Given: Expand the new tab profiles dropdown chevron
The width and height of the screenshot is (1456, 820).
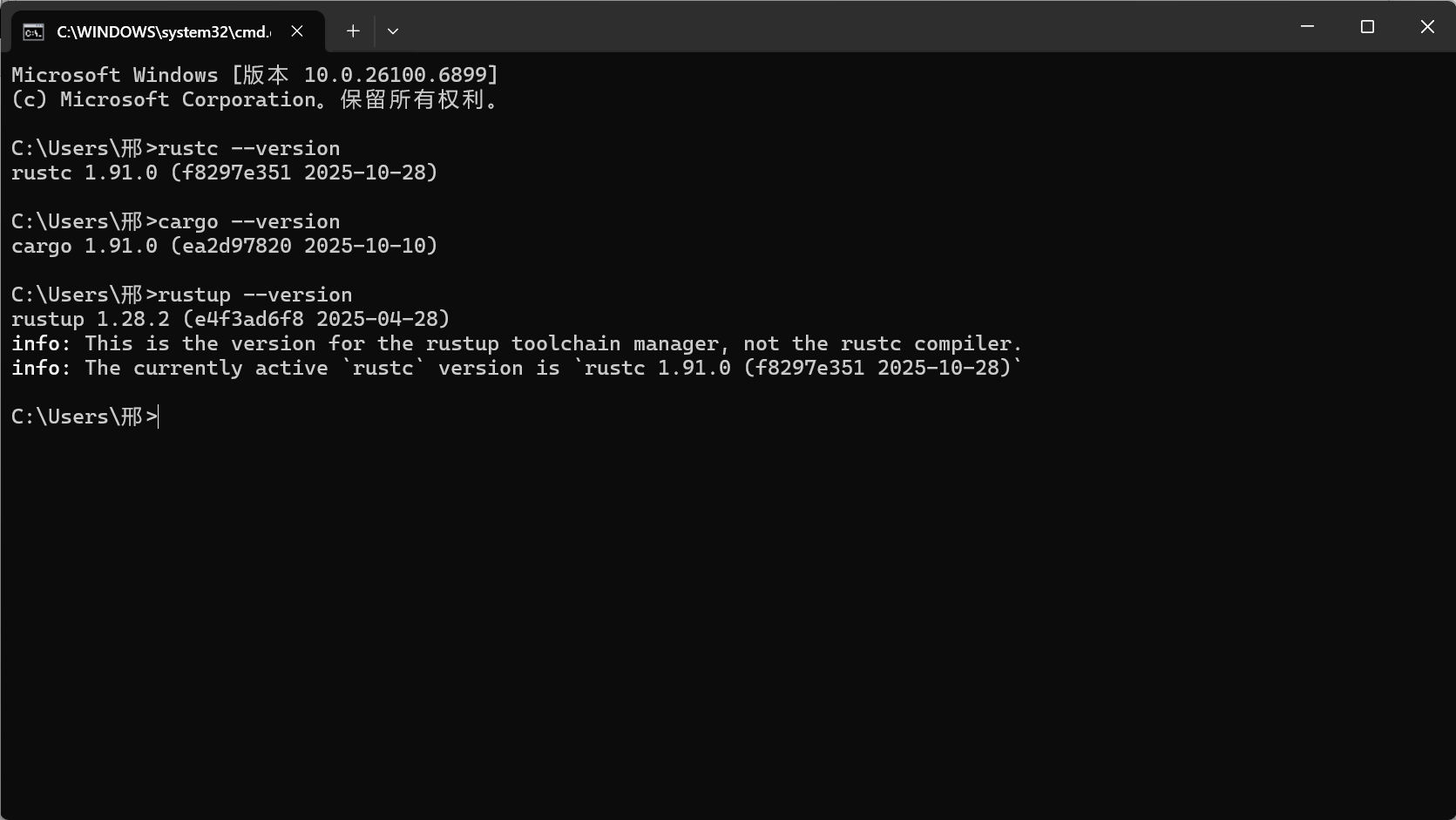Looking at the screenshot, I should (x=393, y=31).
